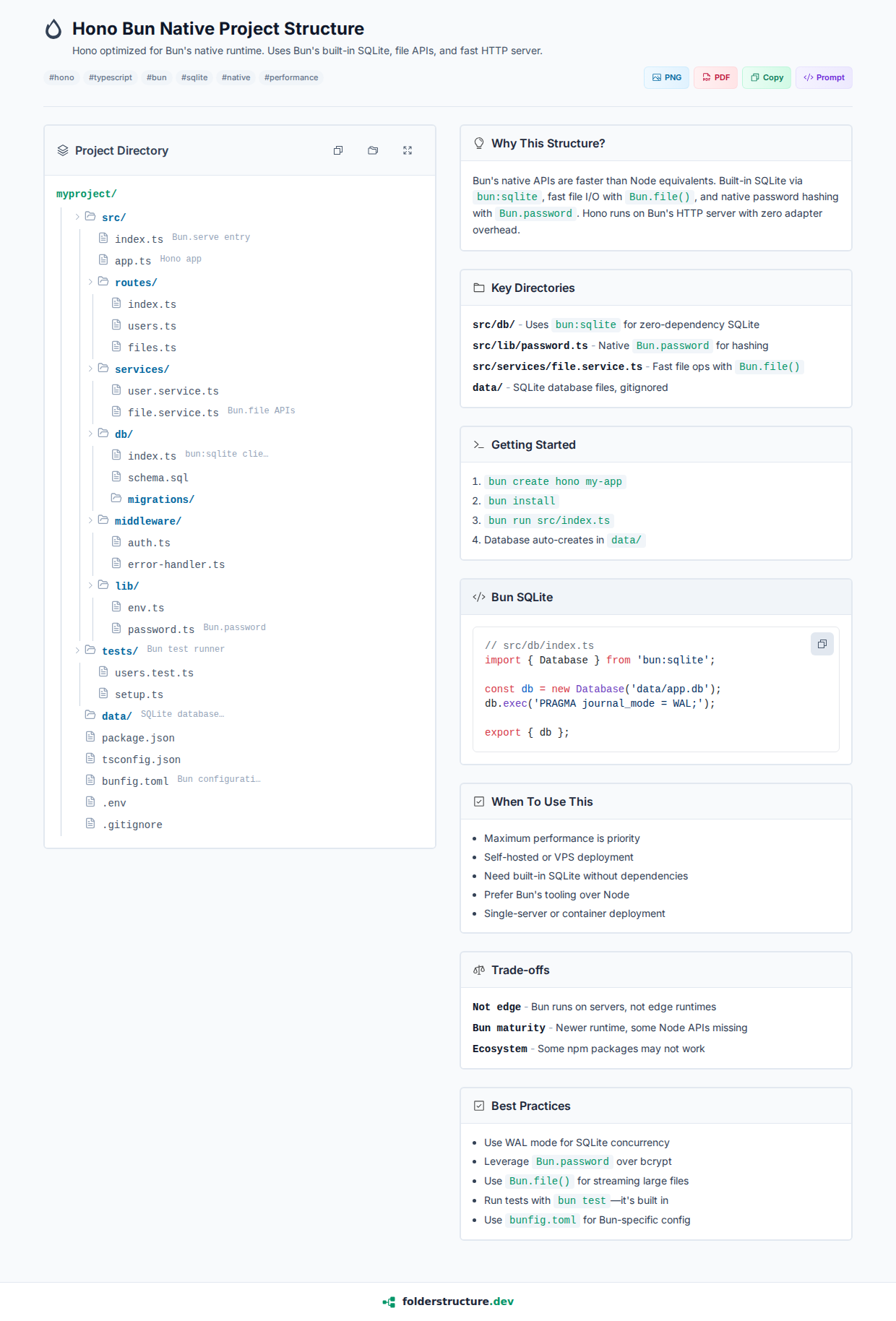Image resolution: width=896 pixels, height=1321 pixels.
Task: Select the #sqlite tag
Action: click(x=194, y=77)
